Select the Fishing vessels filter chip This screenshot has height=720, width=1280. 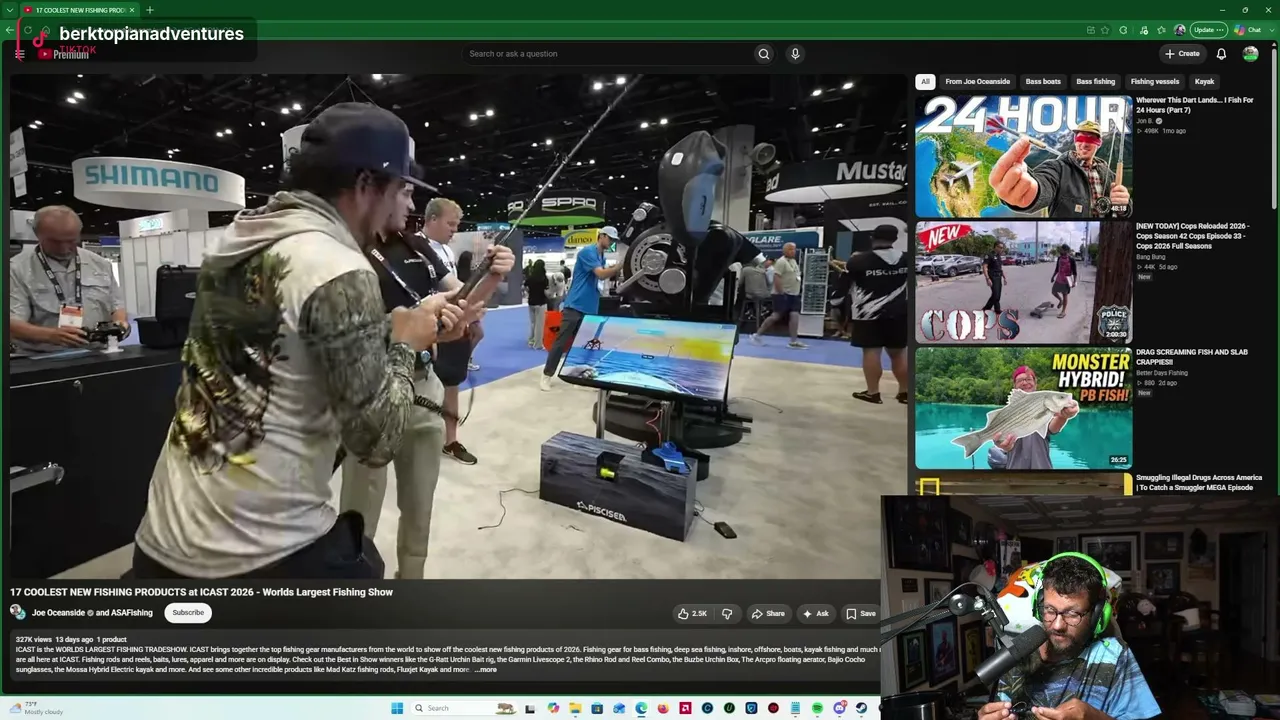click(x=1155, y=82)
